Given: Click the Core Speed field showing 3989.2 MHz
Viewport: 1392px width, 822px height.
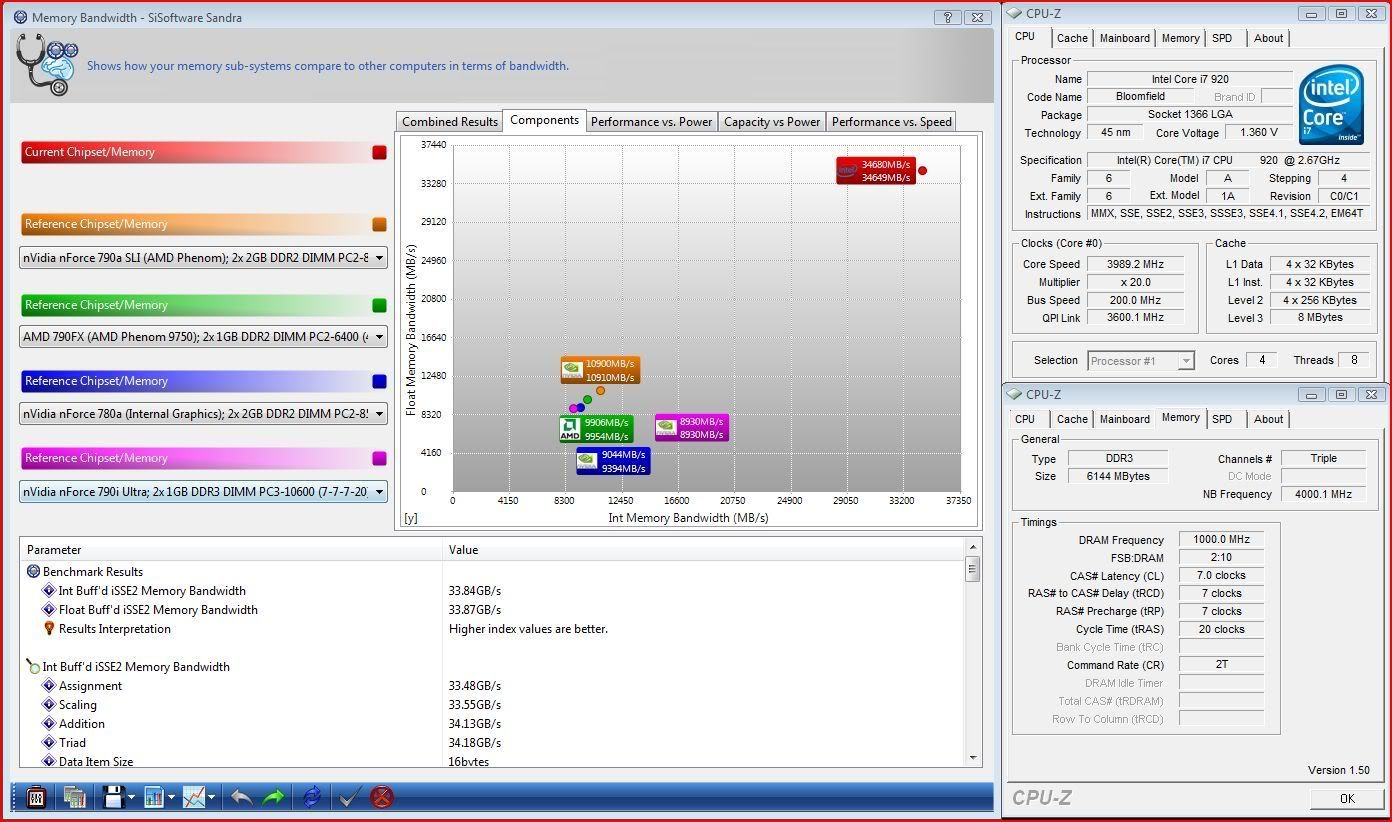Looking at the screenshot, I should pyautogui.click(x=1135, y=264).
